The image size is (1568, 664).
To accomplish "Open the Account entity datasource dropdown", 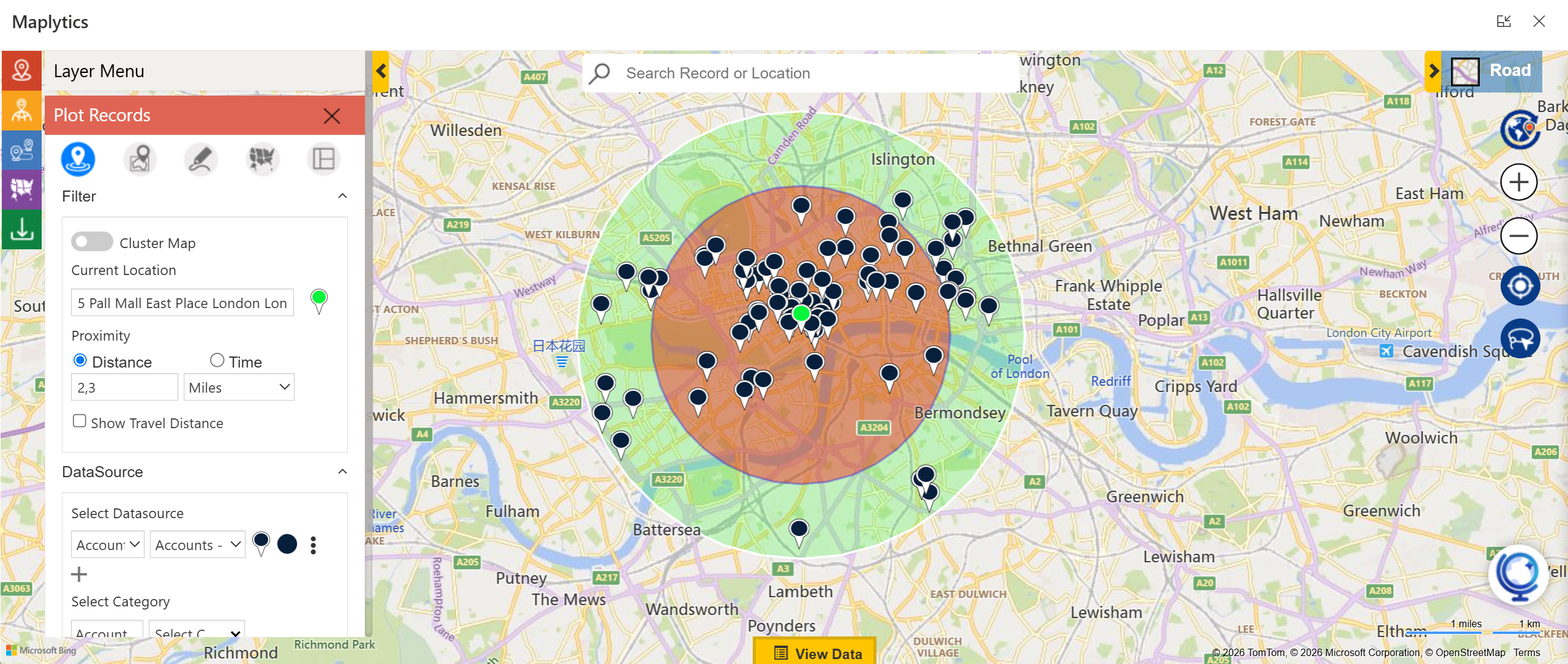I will pos(108,545).
